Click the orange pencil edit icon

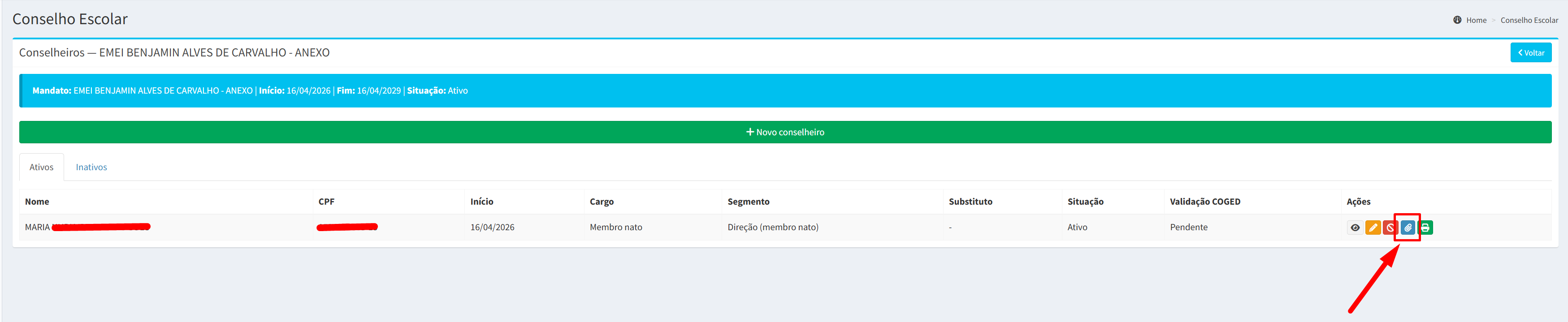point(1373,228)
